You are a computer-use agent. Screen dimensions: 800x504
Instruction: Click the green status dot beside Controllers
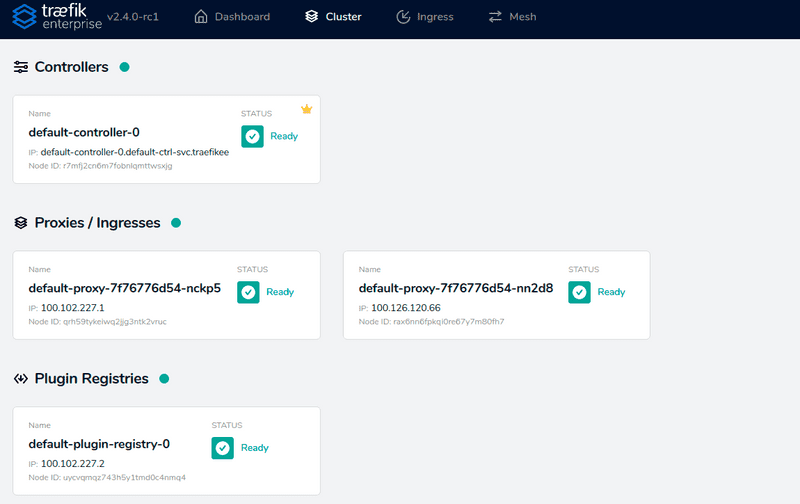124,67
